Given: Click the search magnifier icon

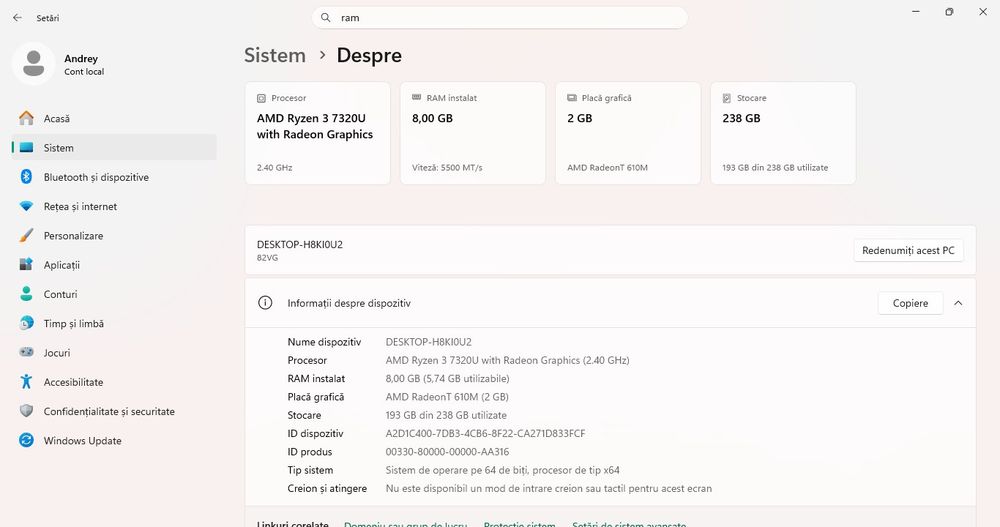Looking at the screenshot, I should click(x=325, y=18).
